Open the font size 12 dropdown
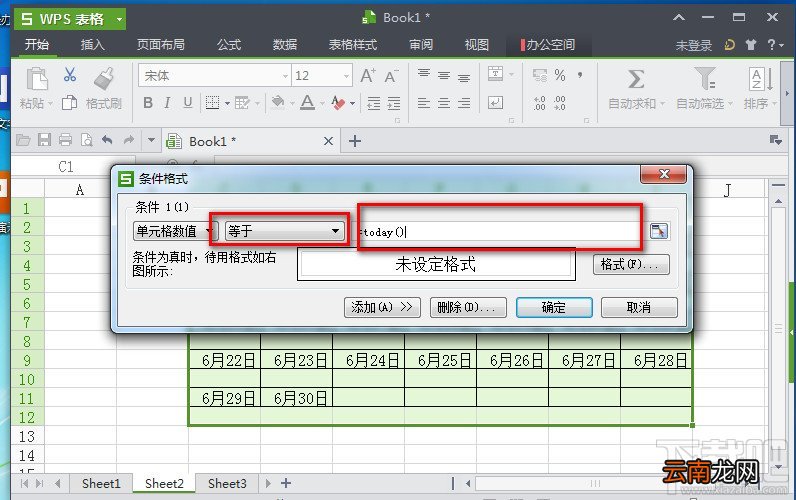796x500 pixels. point(346,76)
